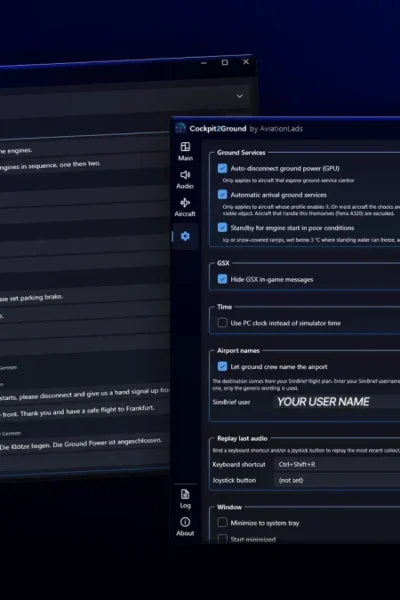
Task: Open the About info icon
Action: (185, 522)
